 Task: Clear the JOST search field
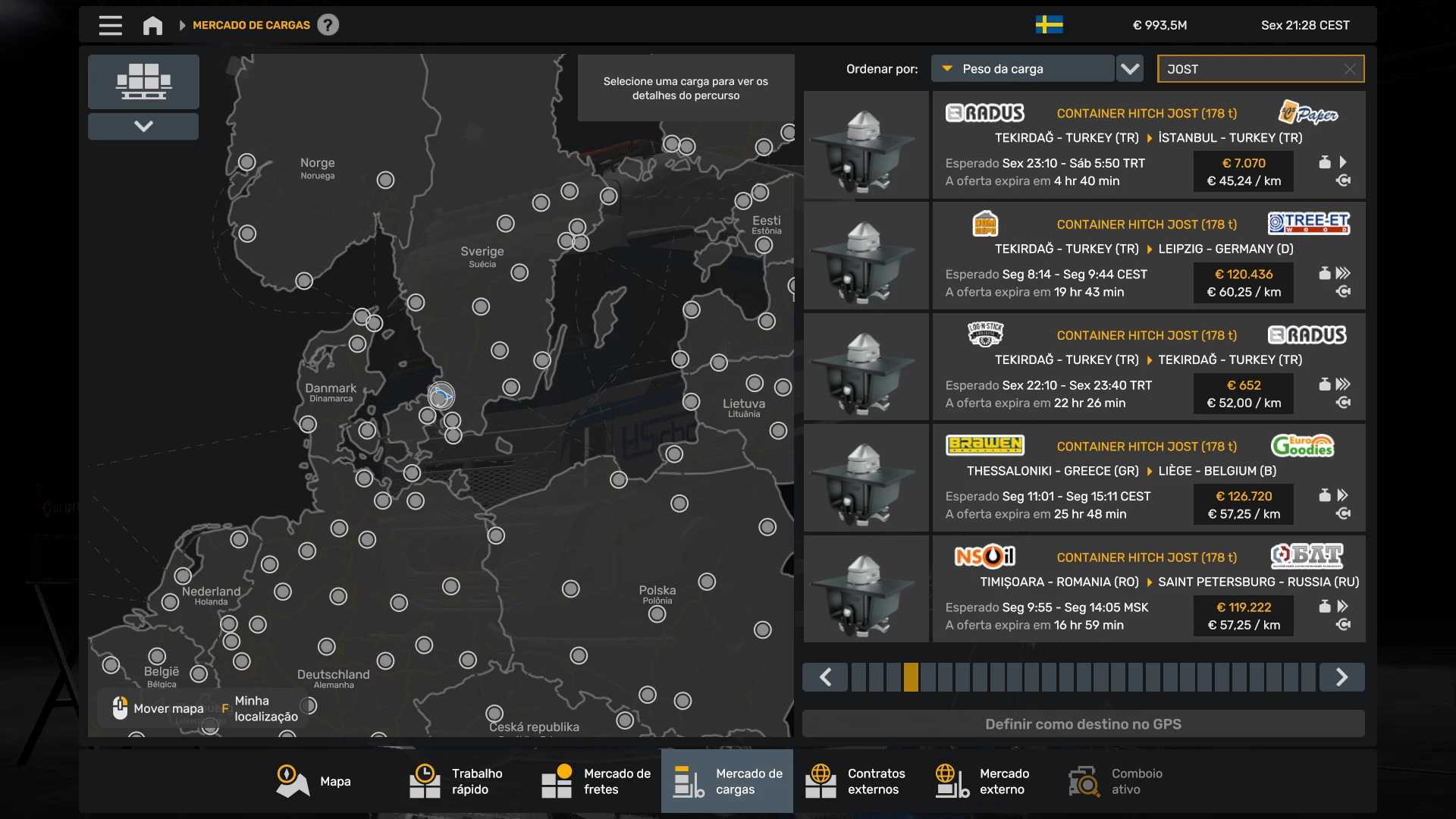[x=1349, y=69]
